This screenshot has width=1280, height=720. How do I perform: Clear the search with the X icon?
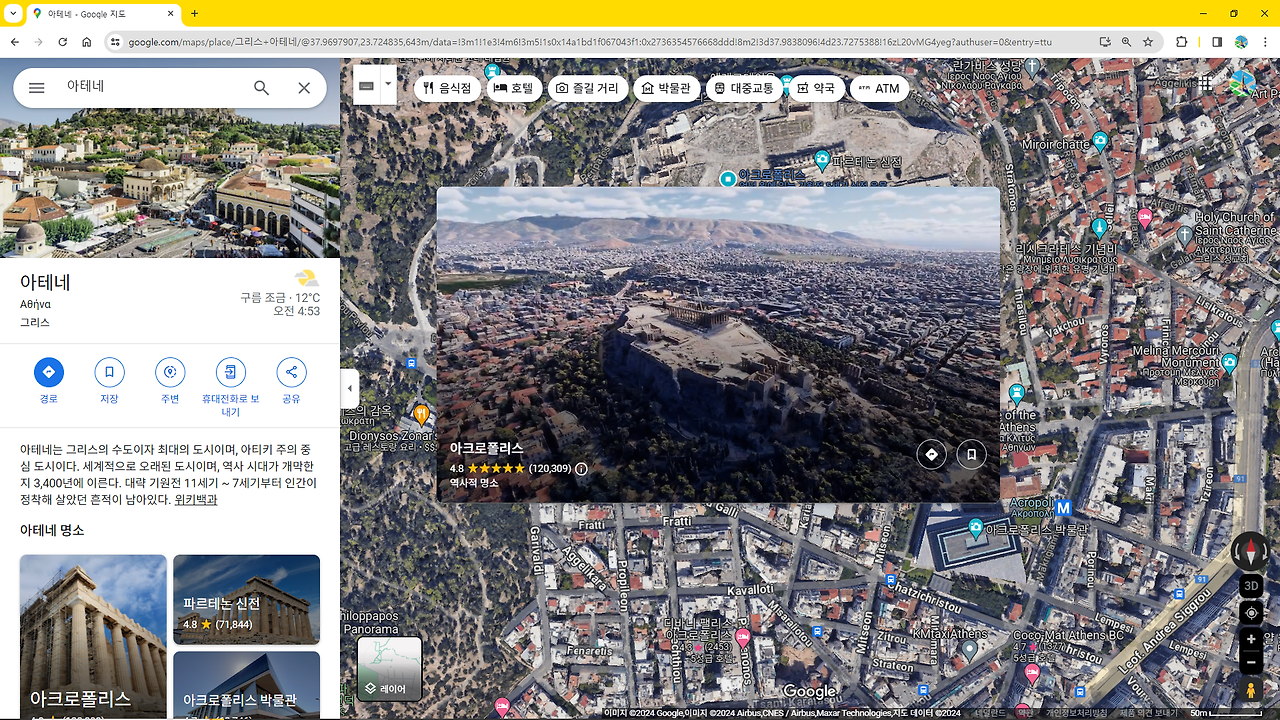[x=304, y=88]
